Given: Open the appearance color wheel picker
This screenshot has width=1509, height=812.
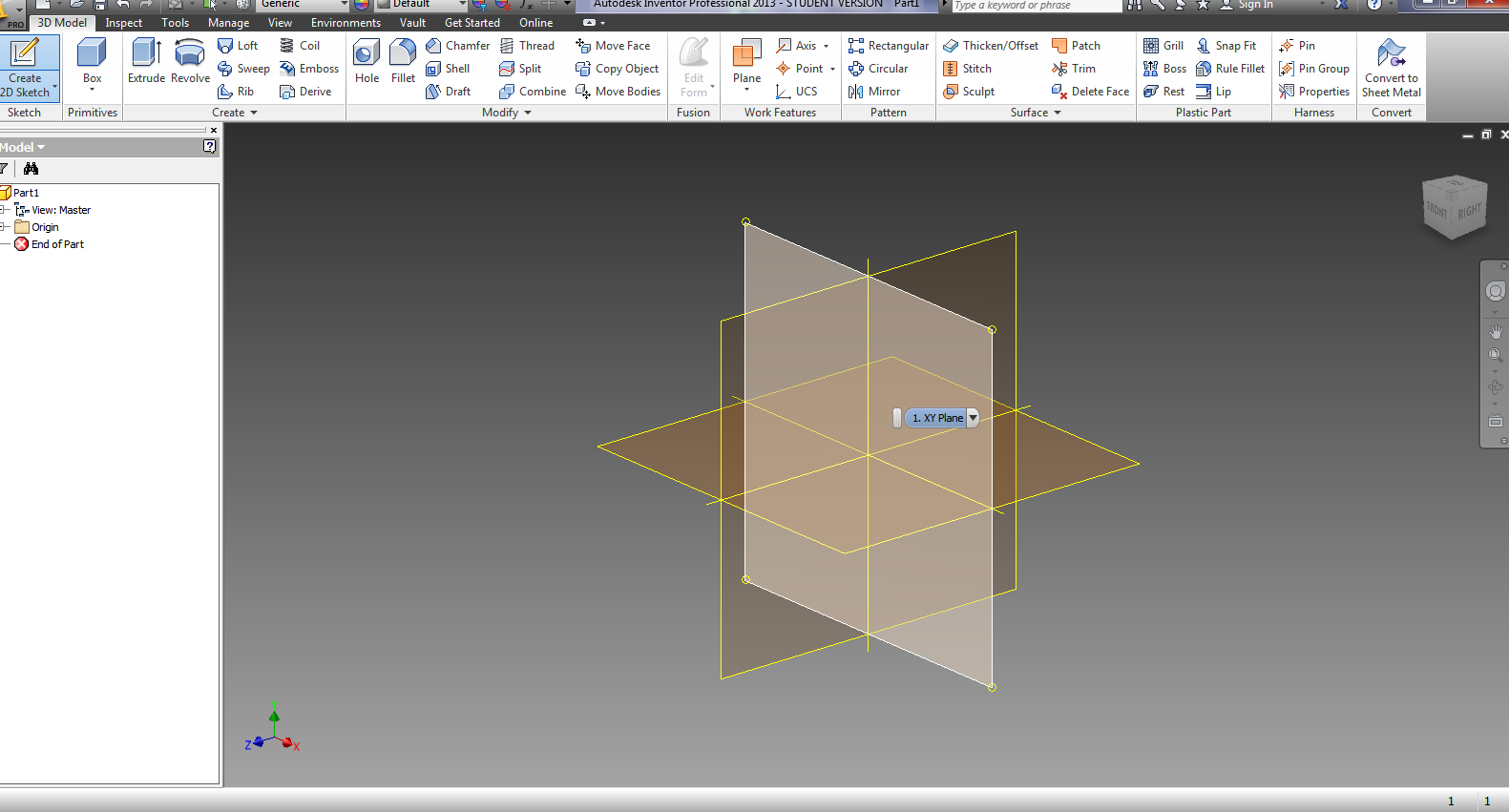Looking at the screenshot, I should tap(362, 5).
